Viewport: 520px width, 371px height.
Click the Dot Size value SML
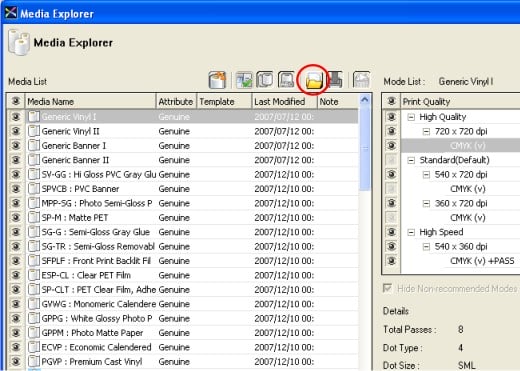pos(466,365)
